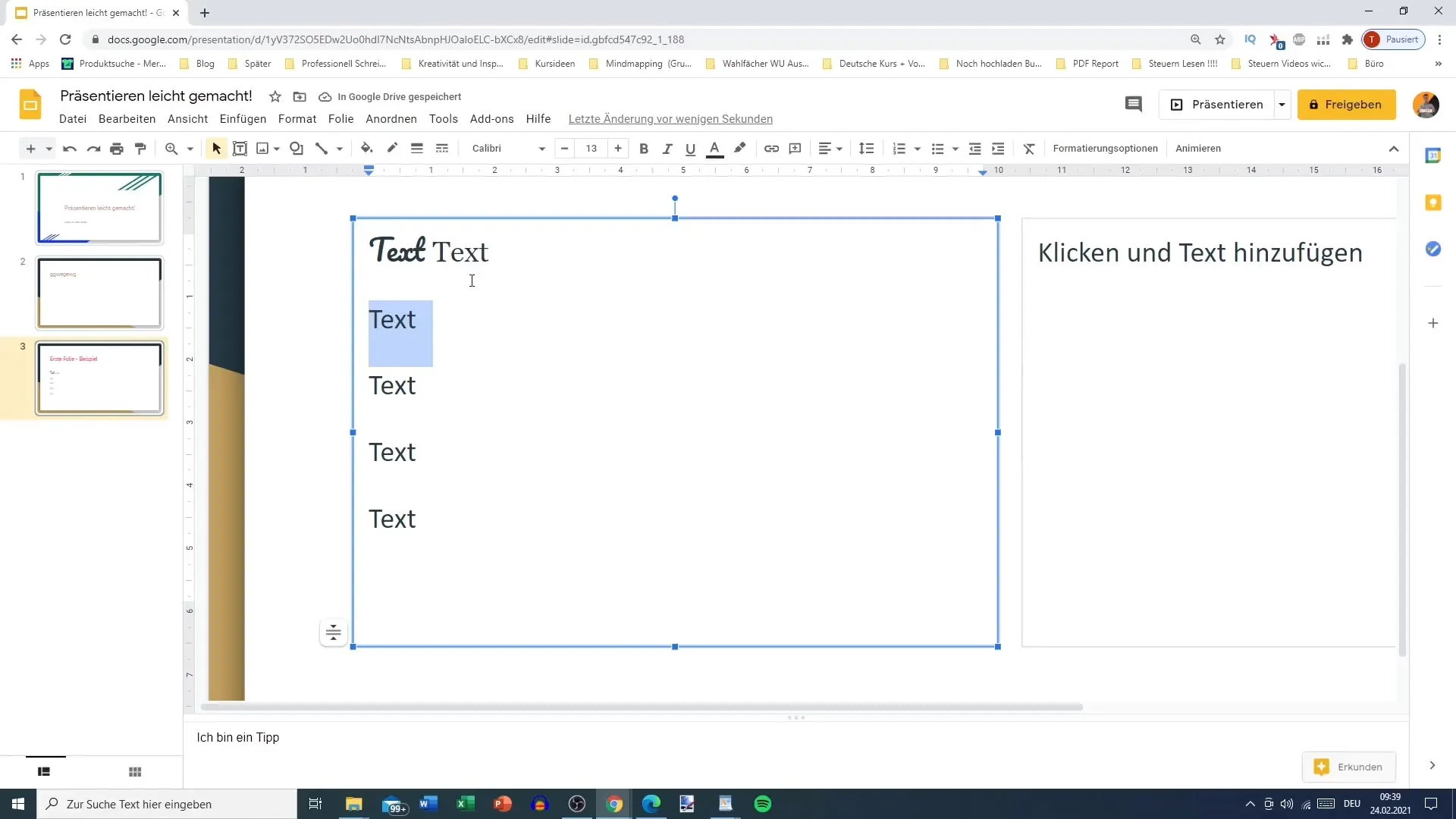Screen dimensions: 1456x819
Task: Toggle the Underline formatting icon
Action: 691,148
